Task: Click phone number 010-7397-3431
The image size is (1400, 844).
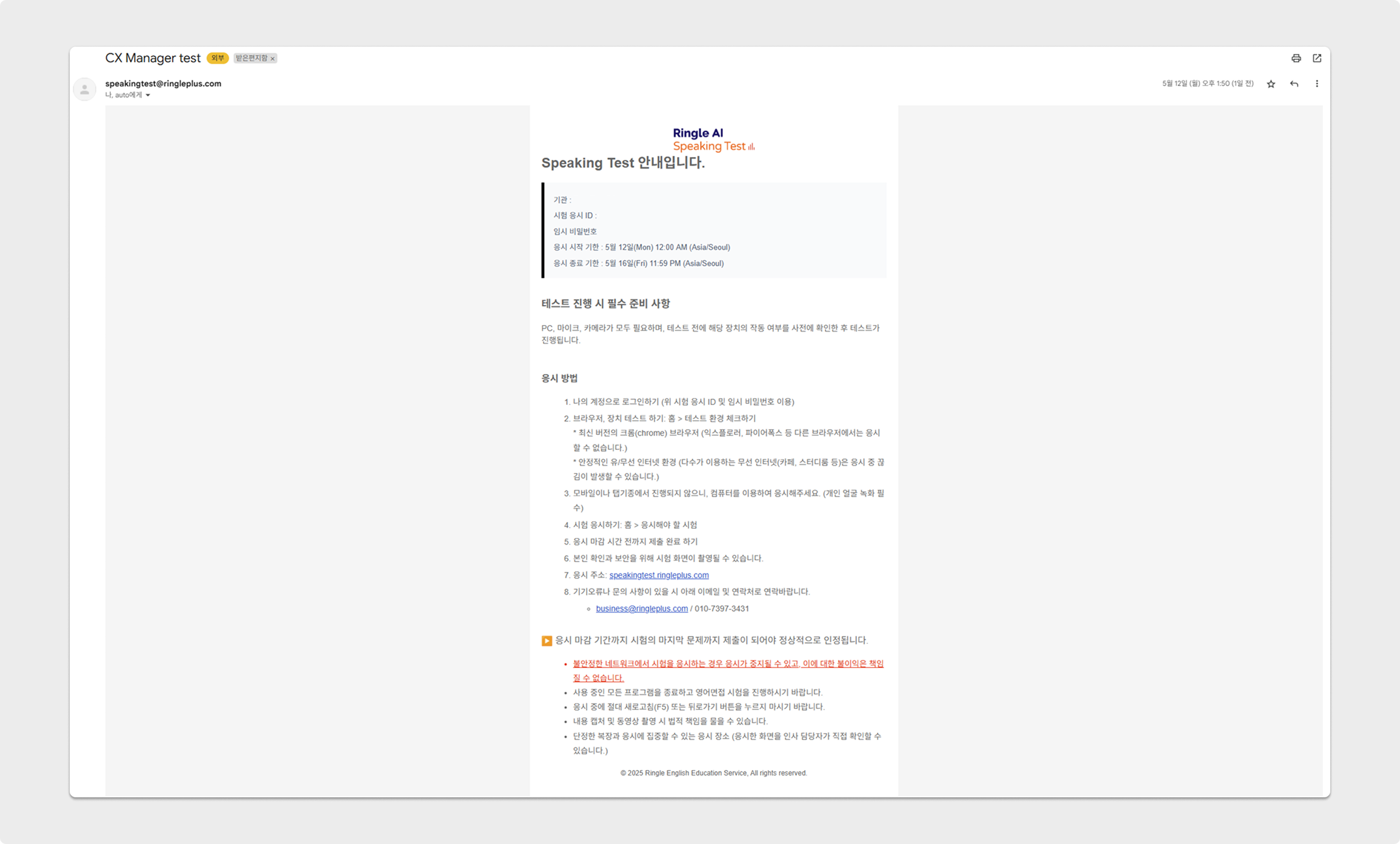Action: pos(721,609)
